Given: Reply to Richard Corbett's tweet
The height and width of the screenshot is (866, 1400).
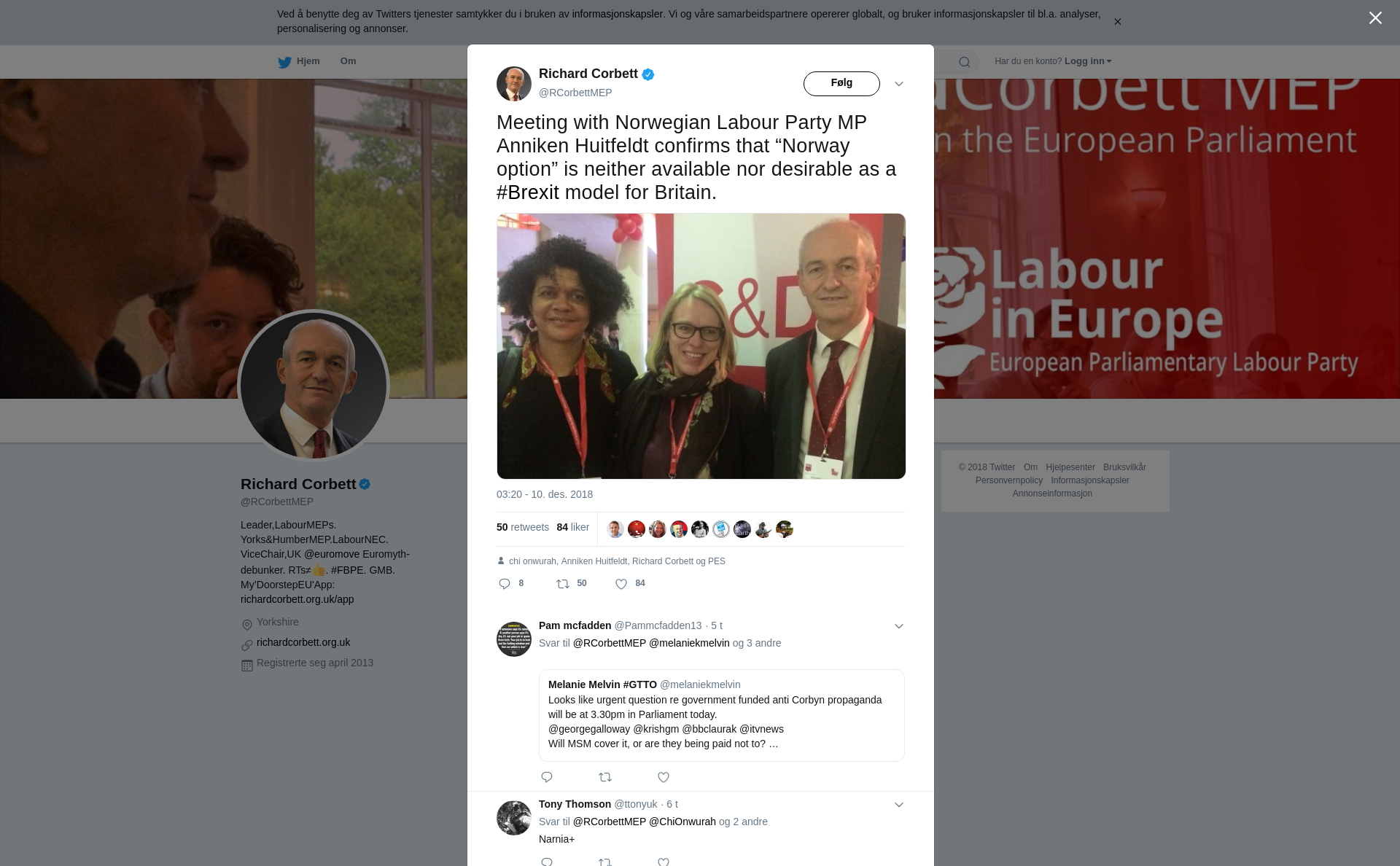Looking at the screenshot, I should coord(505,584).
